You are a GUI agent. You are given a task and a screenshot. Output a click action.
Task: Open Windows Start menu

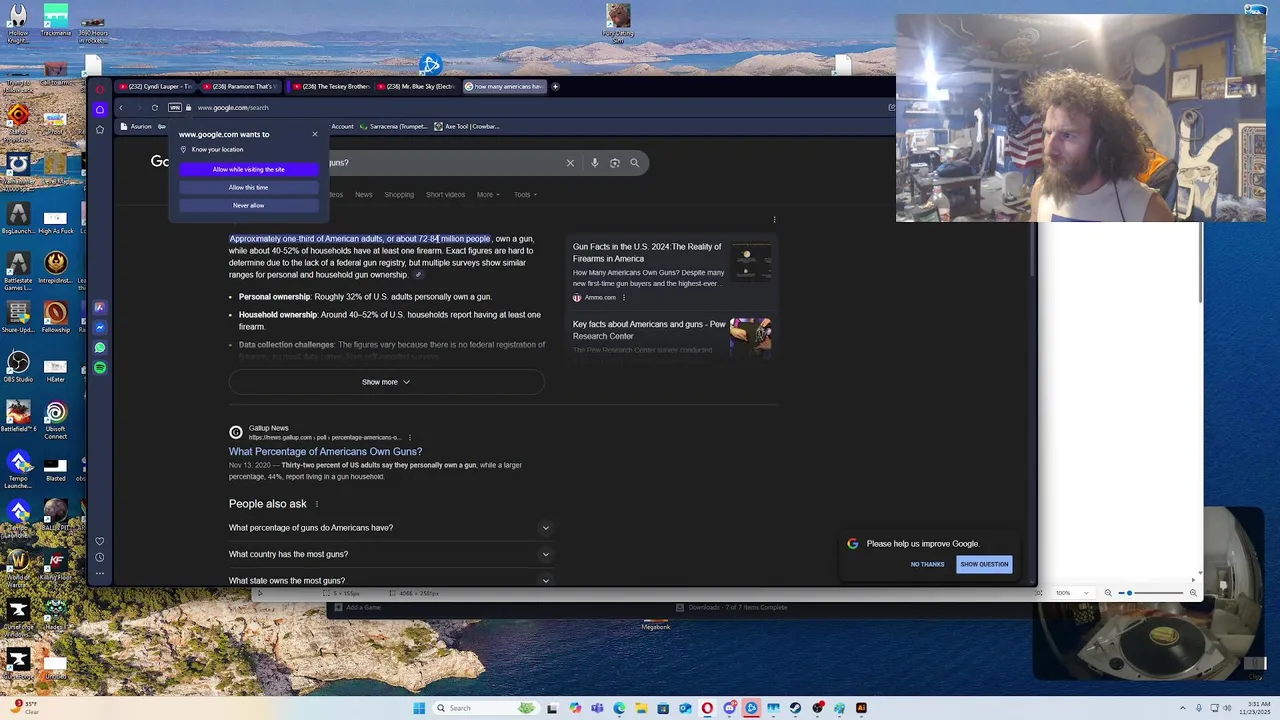click(419, 708)
